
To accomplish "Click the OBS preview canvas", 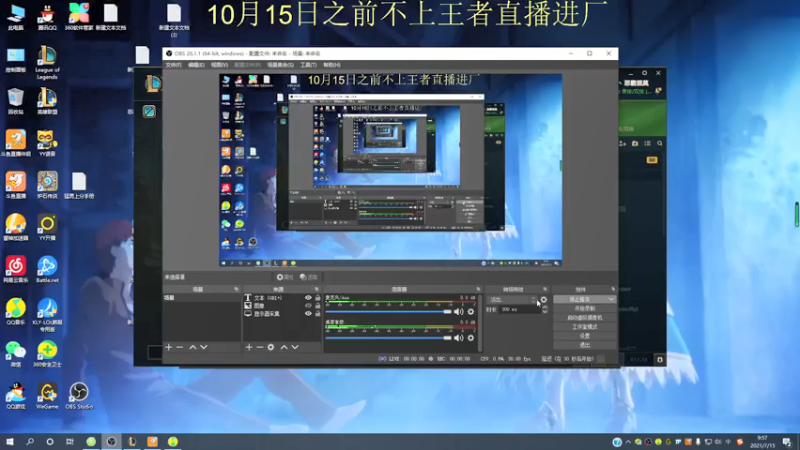I will click(391, 170).
